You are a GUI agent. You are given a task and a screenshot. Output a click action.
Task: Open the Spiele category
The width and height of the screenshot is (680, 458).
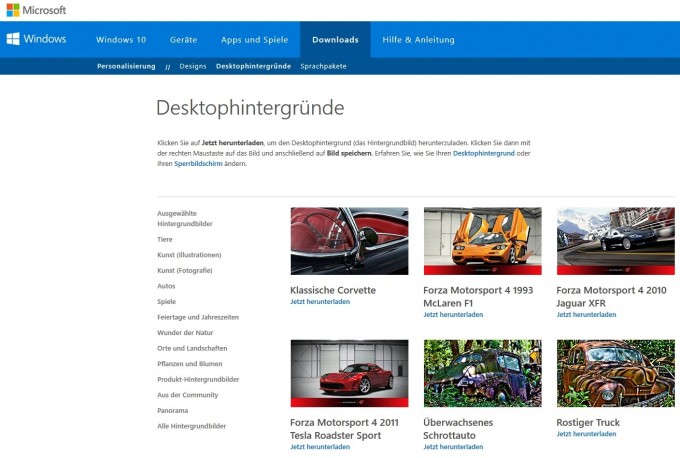click(167, 302)
